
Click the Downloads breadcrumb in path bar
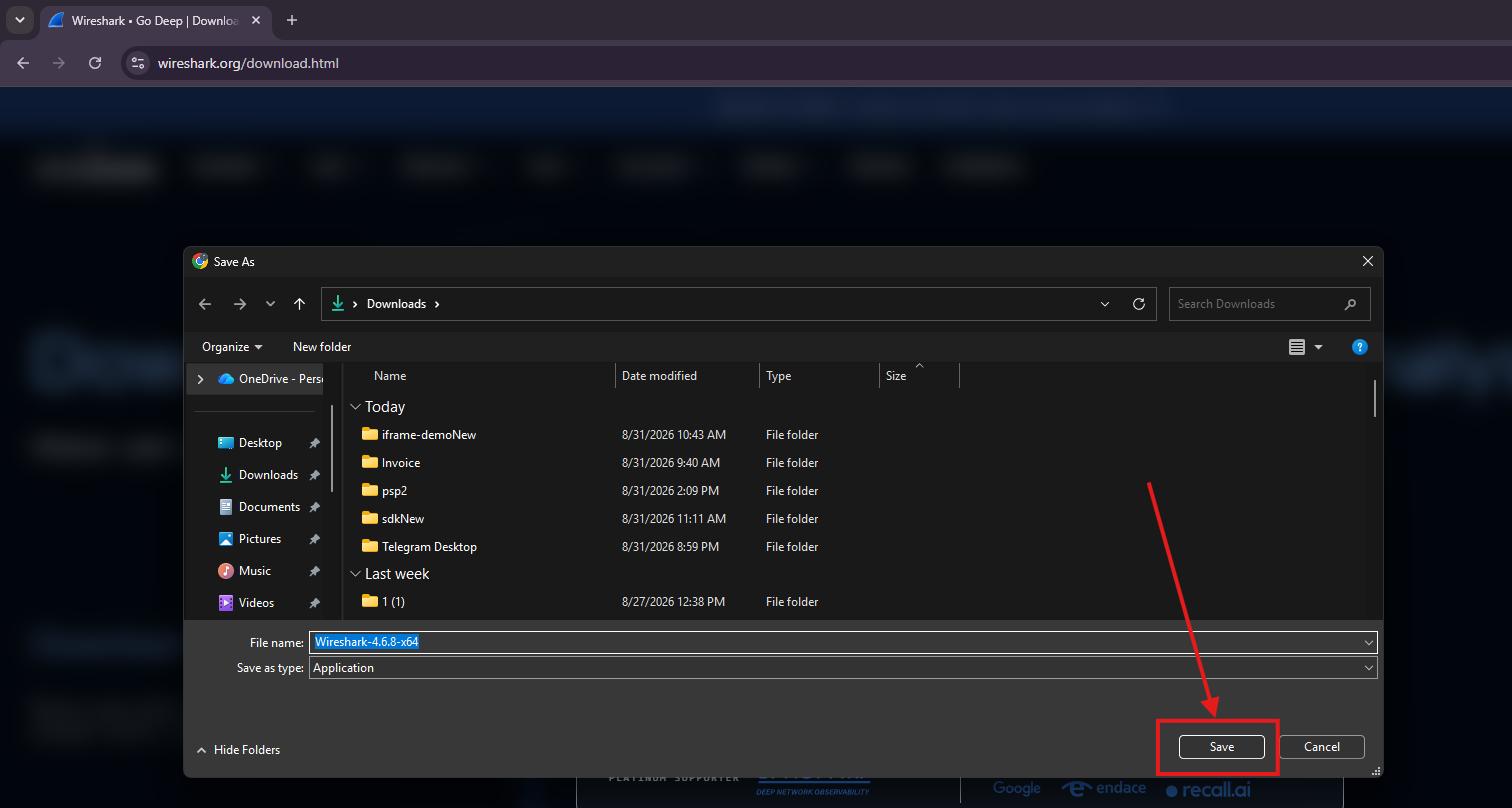(x=396, y=304)
